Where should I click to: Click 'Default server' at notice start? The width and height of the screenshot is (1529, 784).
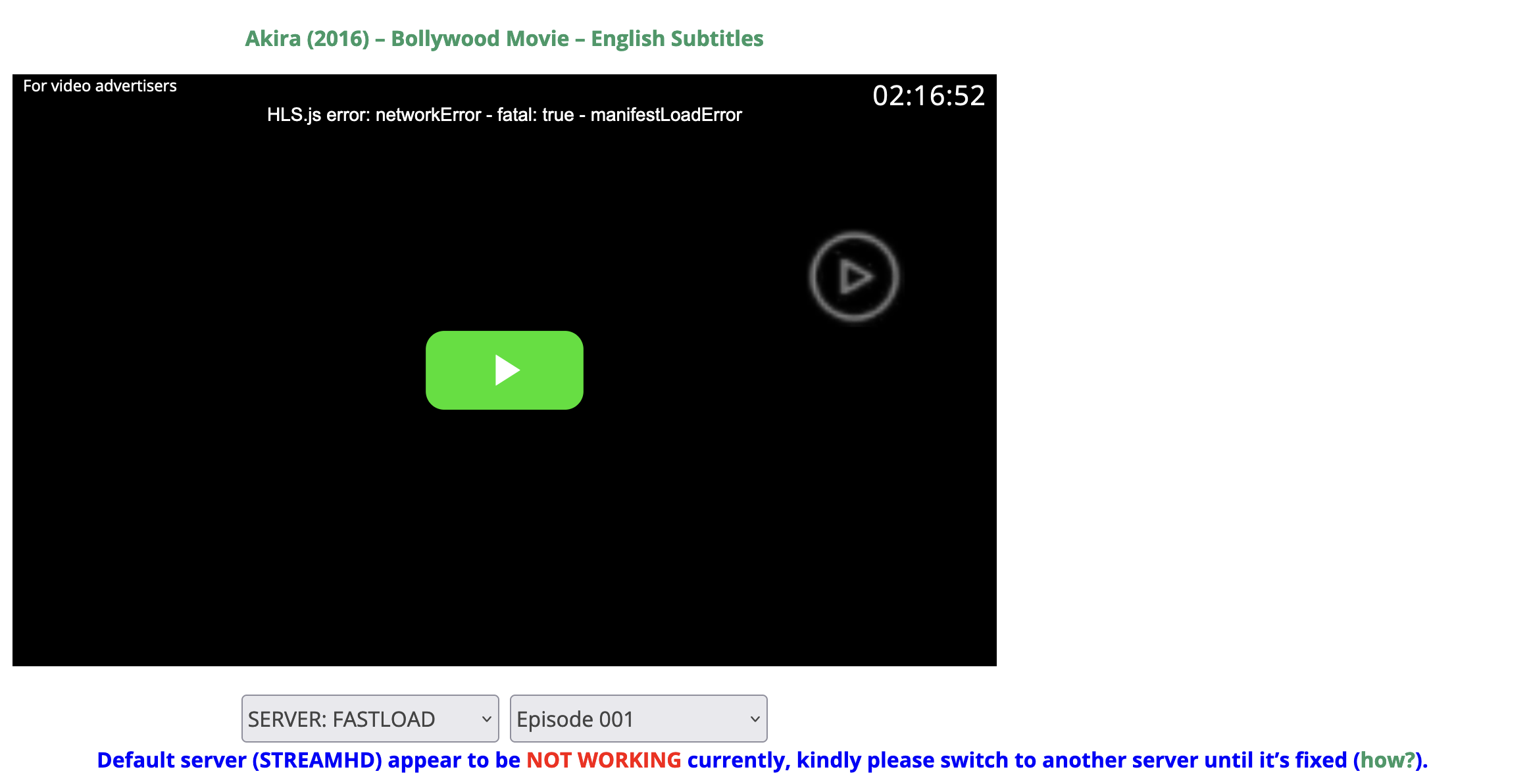pos(171,760)
